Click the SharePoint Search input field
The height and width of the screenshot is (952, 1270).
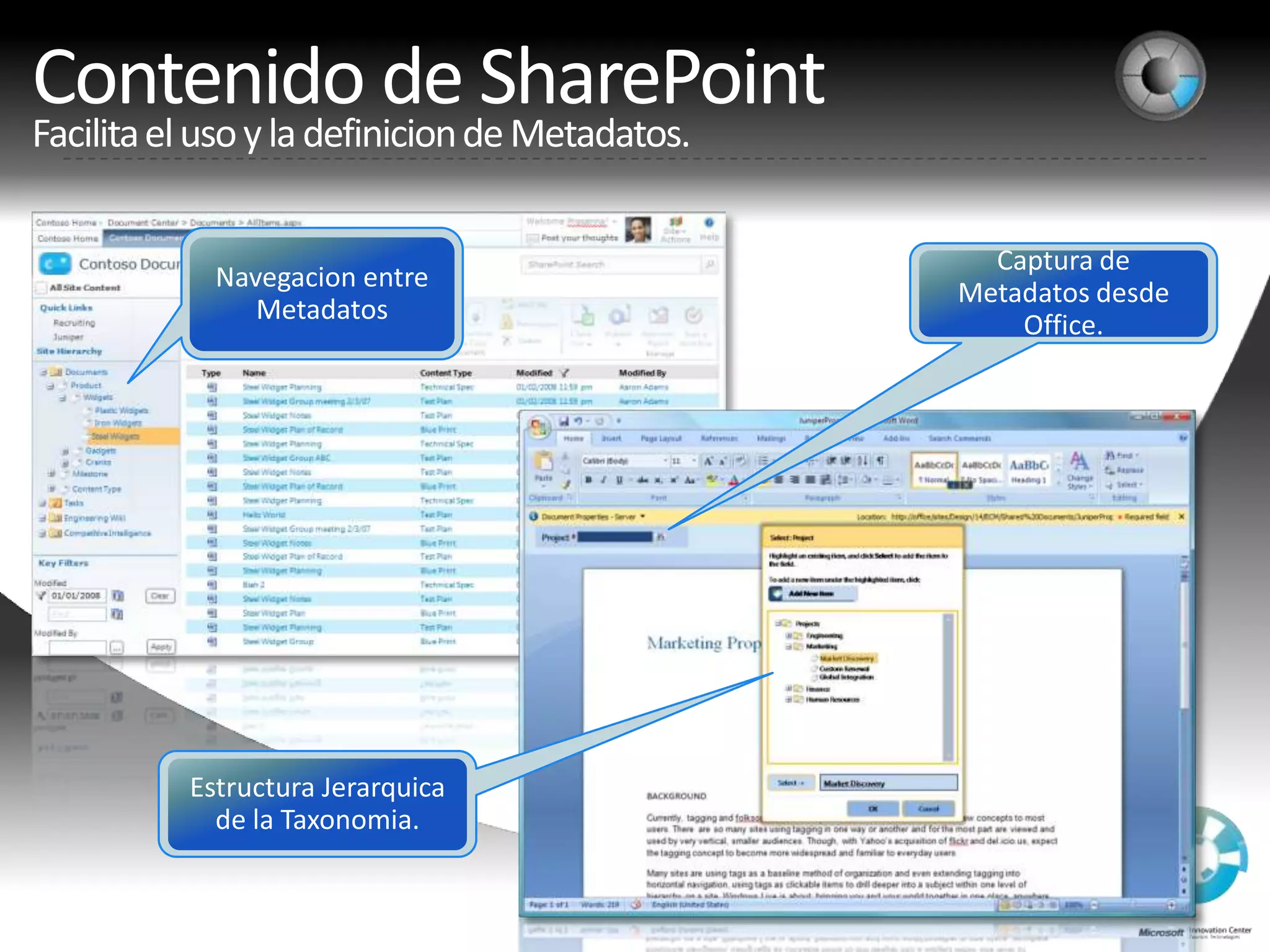(610, 265)
